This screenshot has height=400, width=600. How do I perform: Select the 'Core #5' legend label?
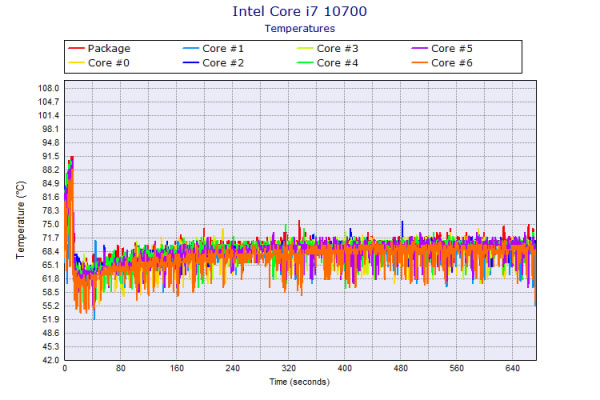coord(452,49)
